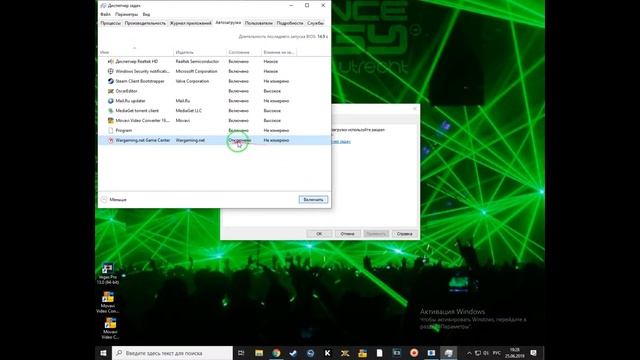This screenshot has height=360, width=640.
Task: Click the taskbar search input field
Action: pyautogui.click(x=172, y=353)
